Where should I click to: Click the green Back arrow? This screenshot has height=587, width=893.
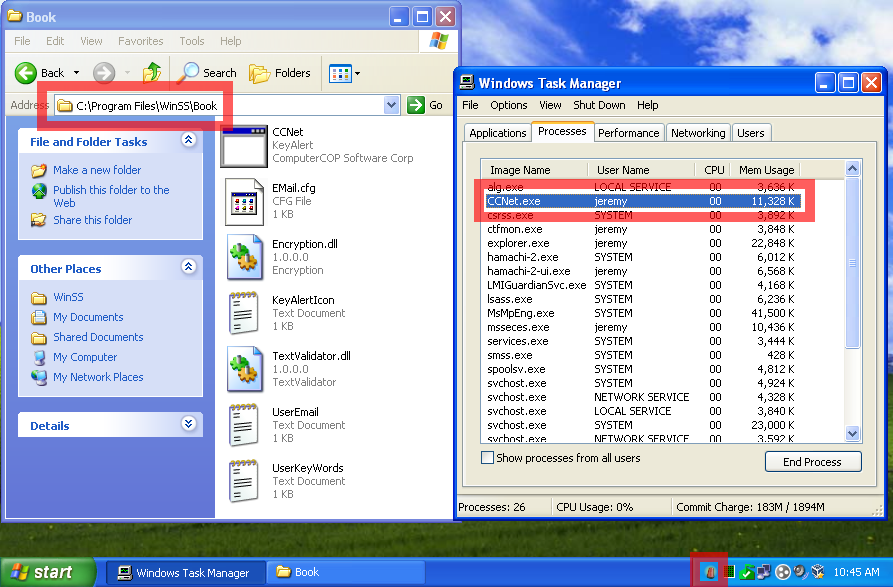(27, 72)
